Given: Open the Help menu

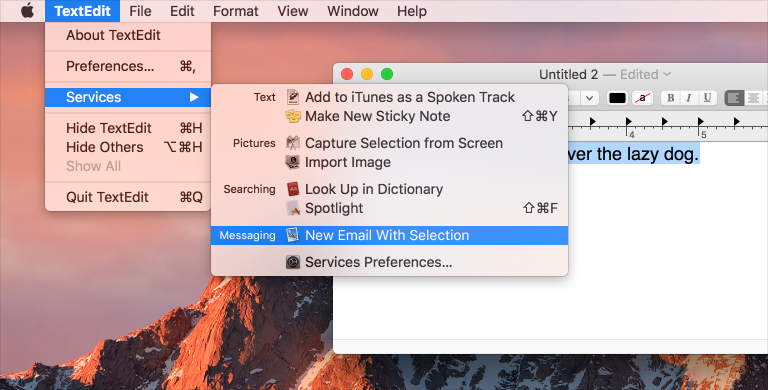Looking at the screenshot, I should point(412,11).
